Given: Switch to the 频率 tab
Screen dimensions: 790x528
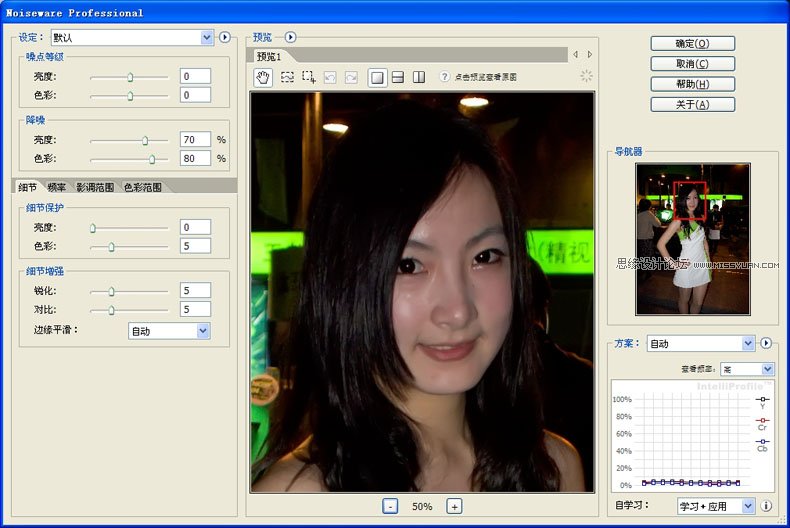Looking at the screenshot, I should pos(57,187).
